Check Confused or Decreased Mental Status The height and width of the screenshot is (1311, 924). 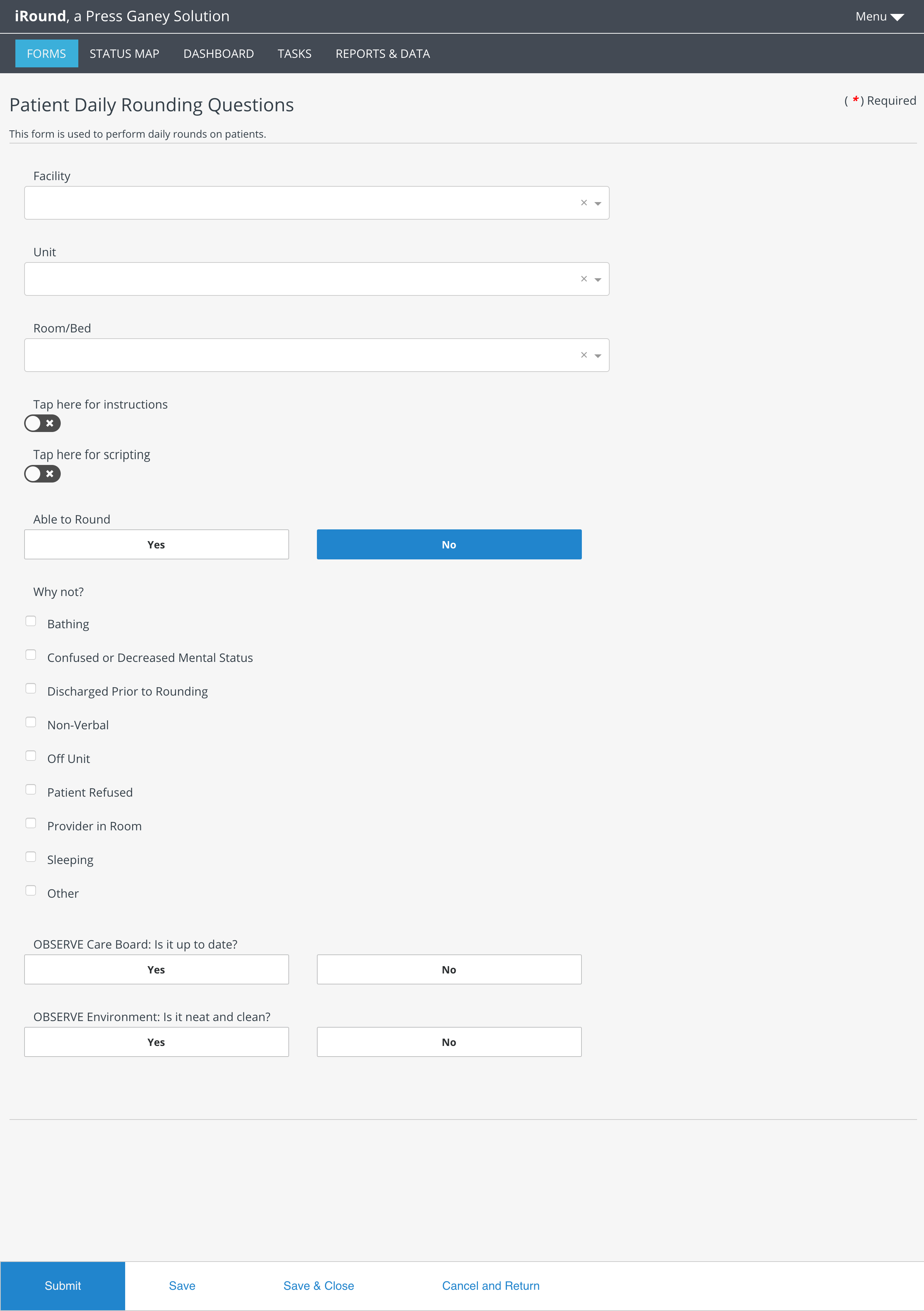[31, 655]
